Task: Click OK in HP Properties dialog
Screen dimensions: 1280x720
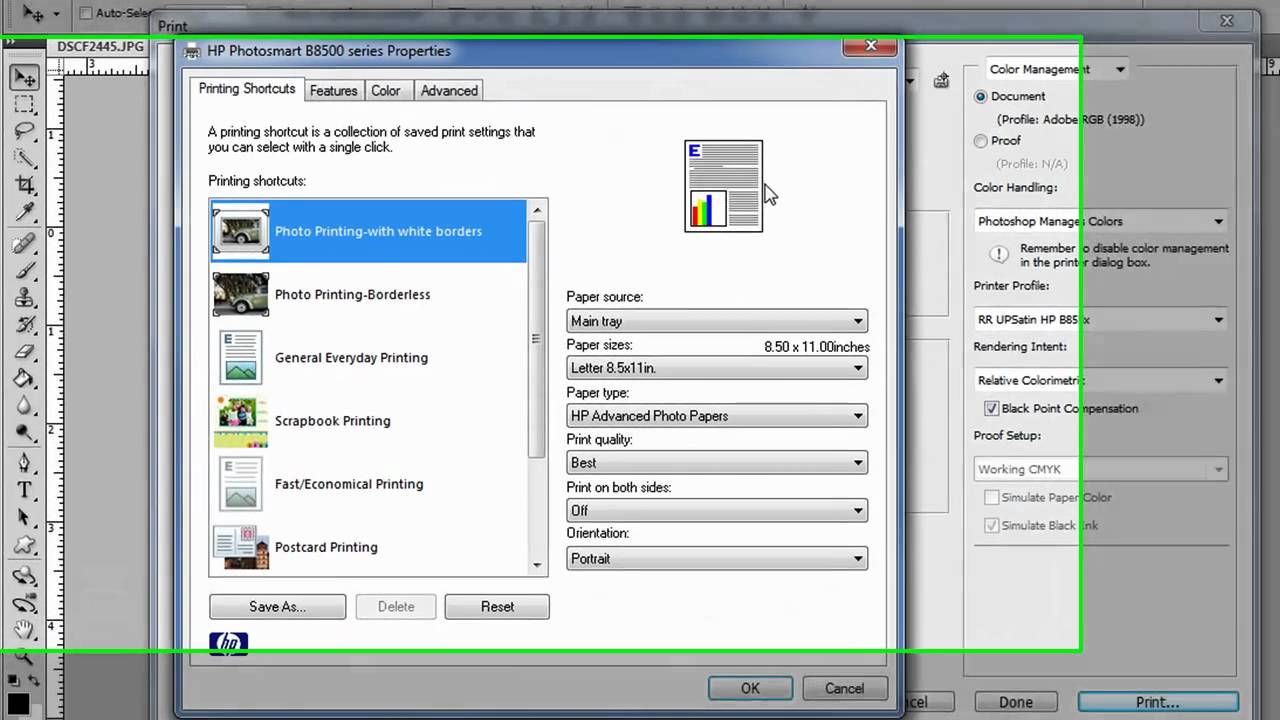Action: [750, 688]
